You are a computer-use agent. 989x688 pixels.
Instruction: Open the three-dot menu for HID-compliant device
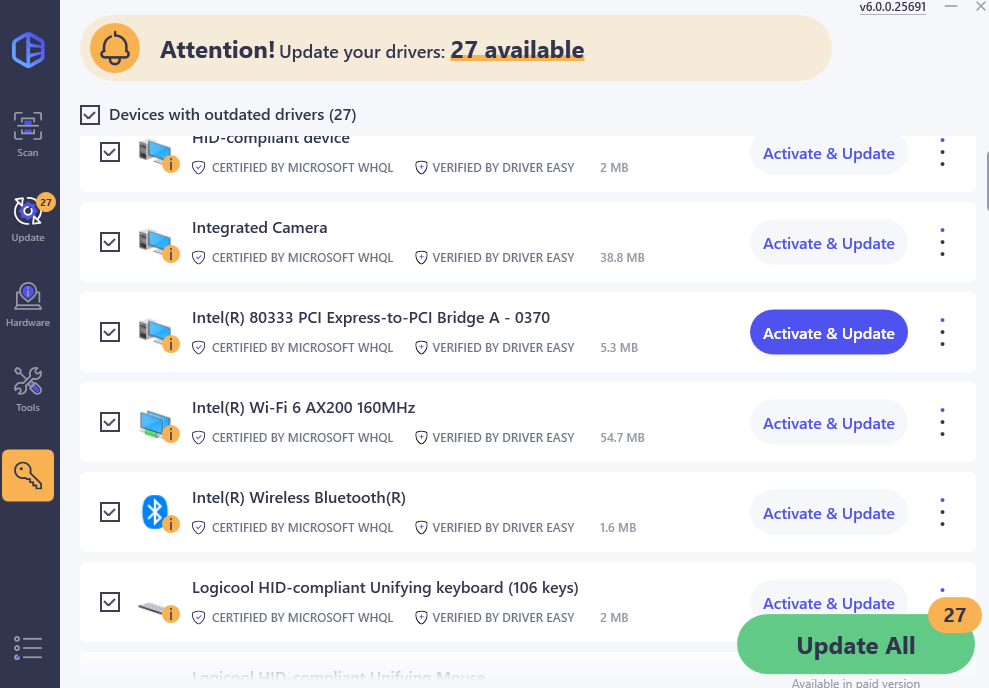click(941, 153)
